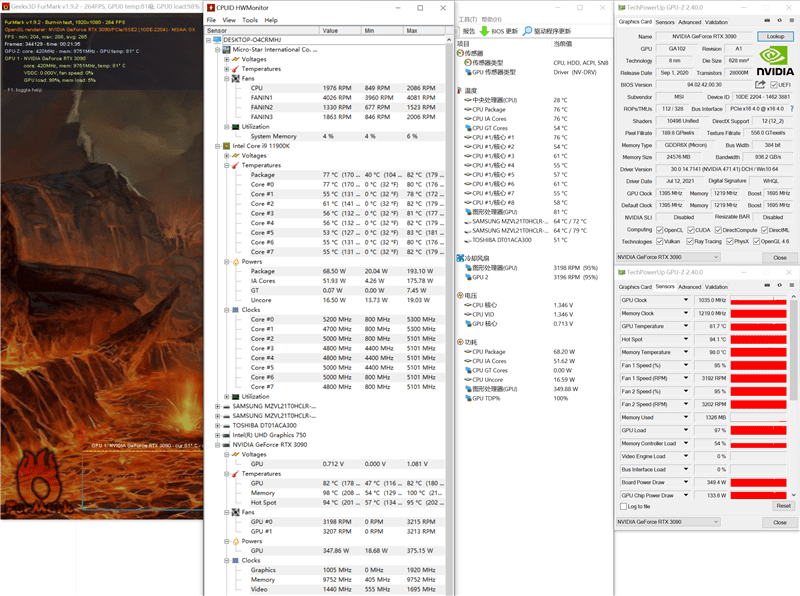Click the 冷却风扇 fan section icon
Screen dimensions: 800x596
(460, 258)
